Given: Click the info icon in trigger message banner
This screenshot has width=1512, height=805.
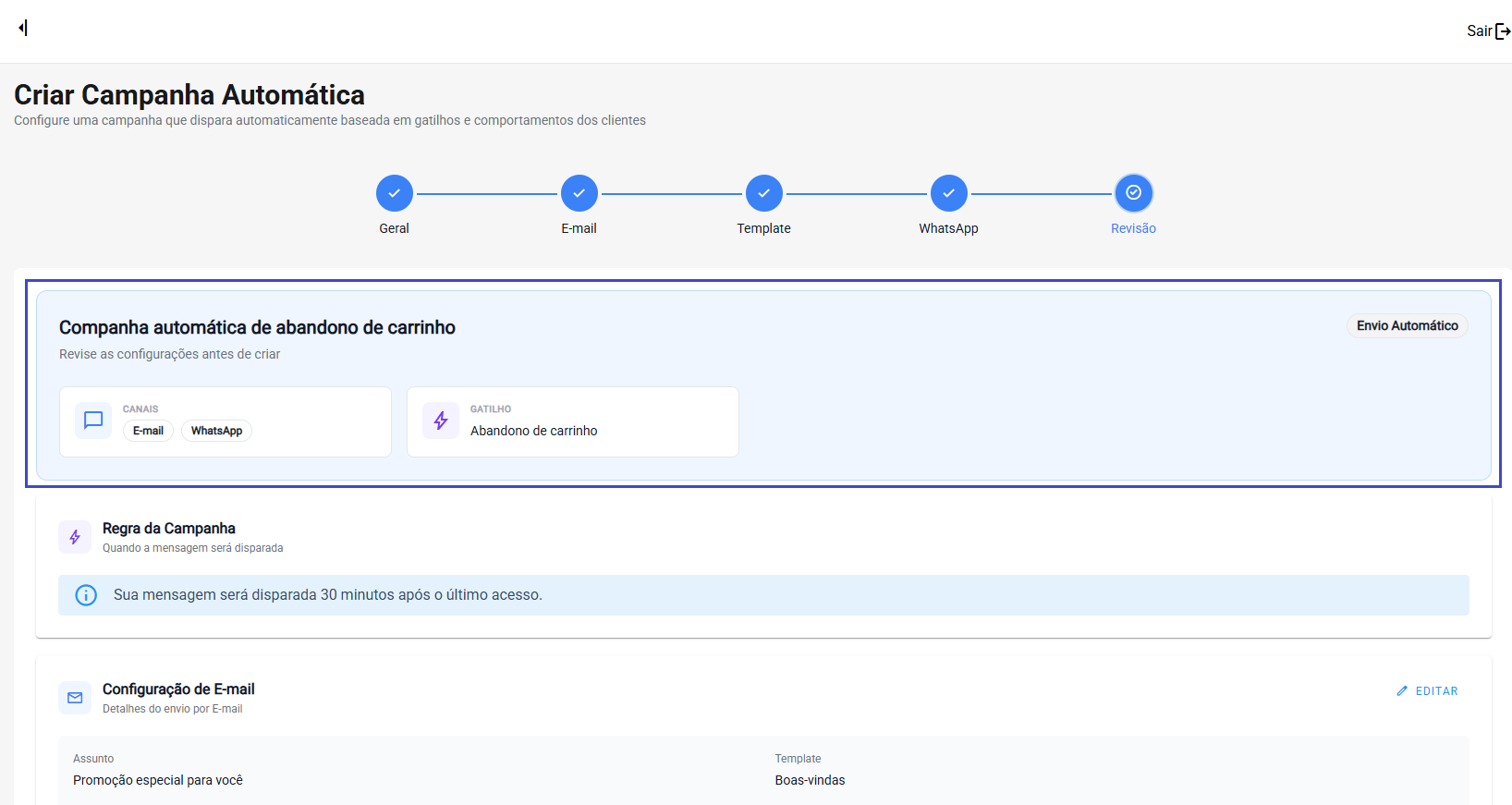Looking at the screenshot, I should (x=86, y=595).
